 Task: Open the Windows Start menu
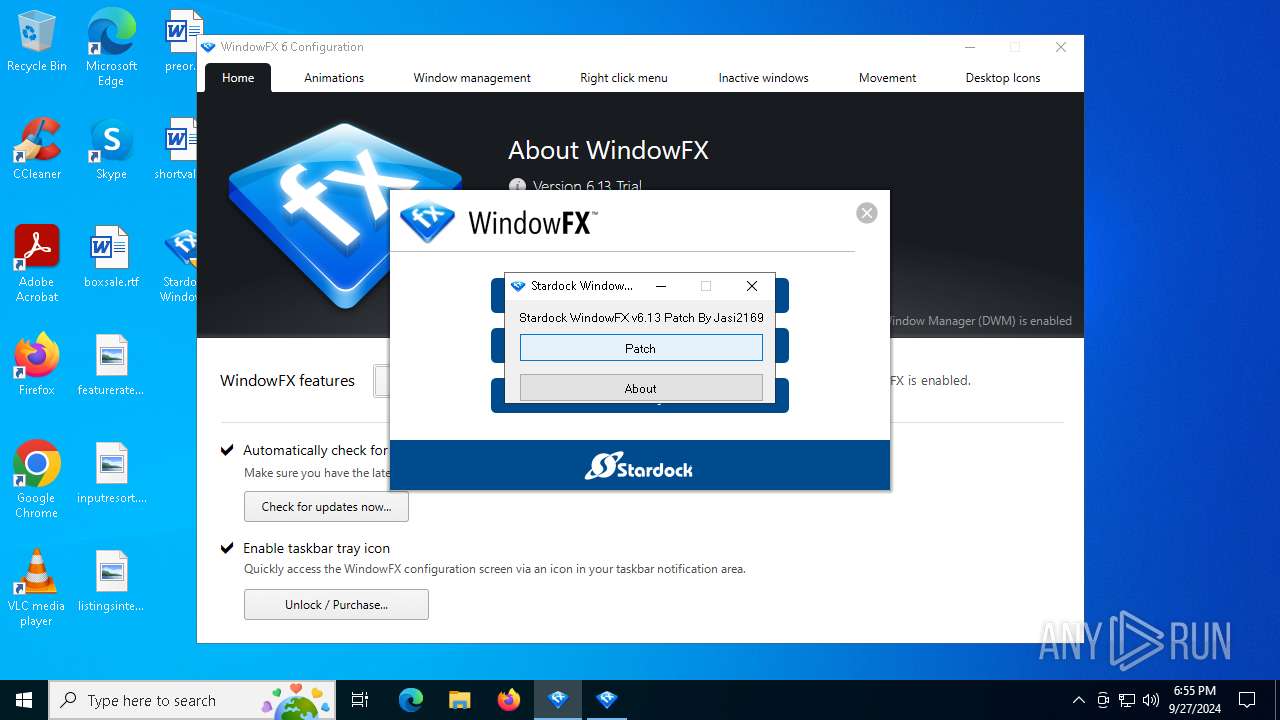[24, 700]
